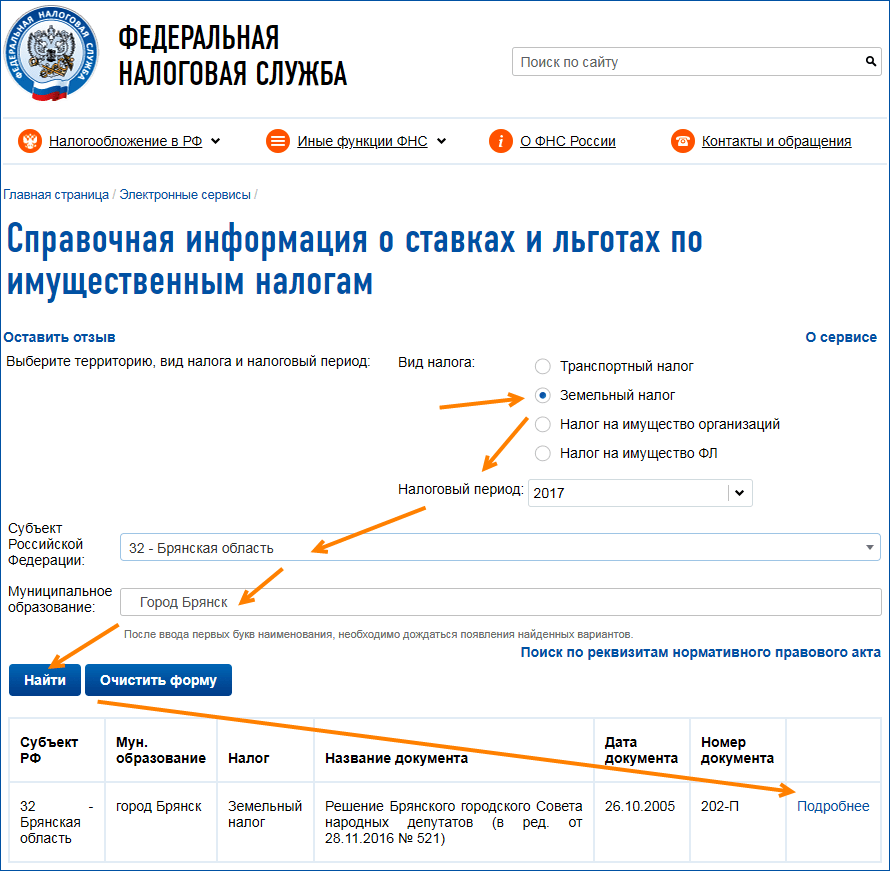Click the Муниципальное образование input field
This screenshot has height=871, width=890.
500,602
